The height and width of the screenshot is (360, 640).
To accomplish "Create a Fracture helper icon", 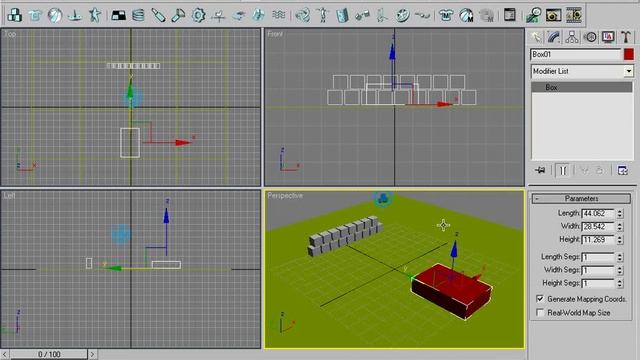I will (258, 15).
